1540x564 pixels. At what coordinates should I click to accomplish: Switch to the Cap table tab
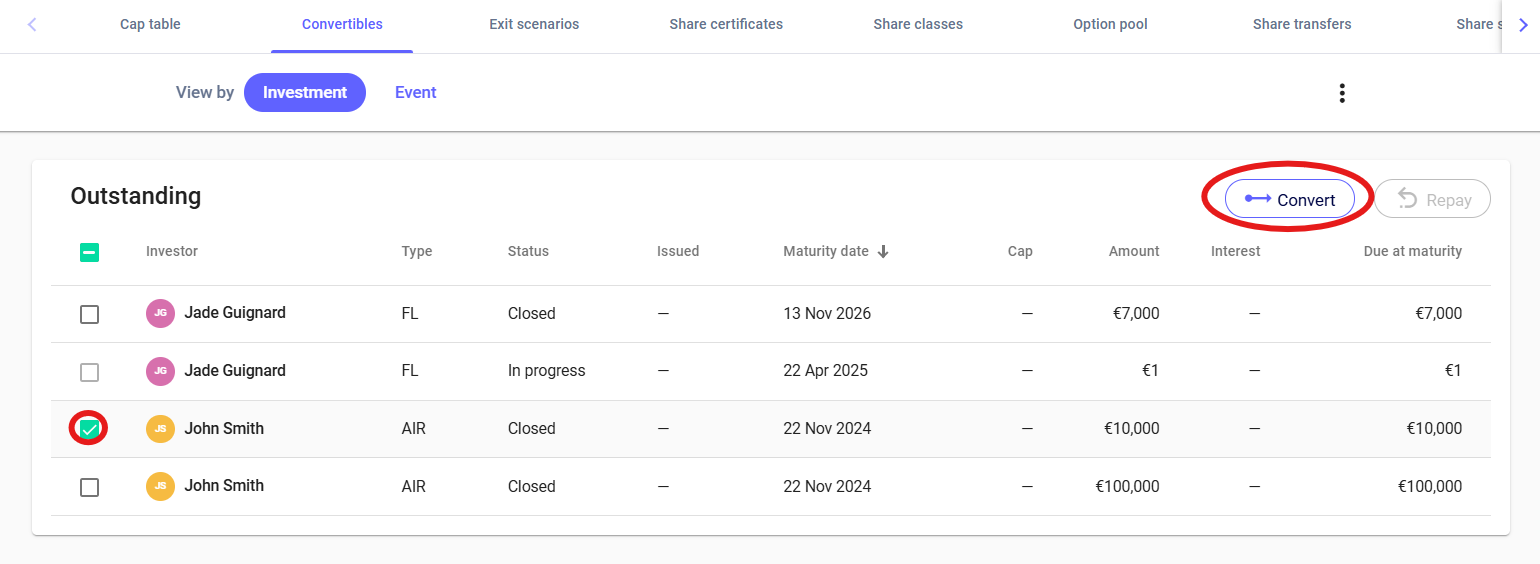(150, 24)
